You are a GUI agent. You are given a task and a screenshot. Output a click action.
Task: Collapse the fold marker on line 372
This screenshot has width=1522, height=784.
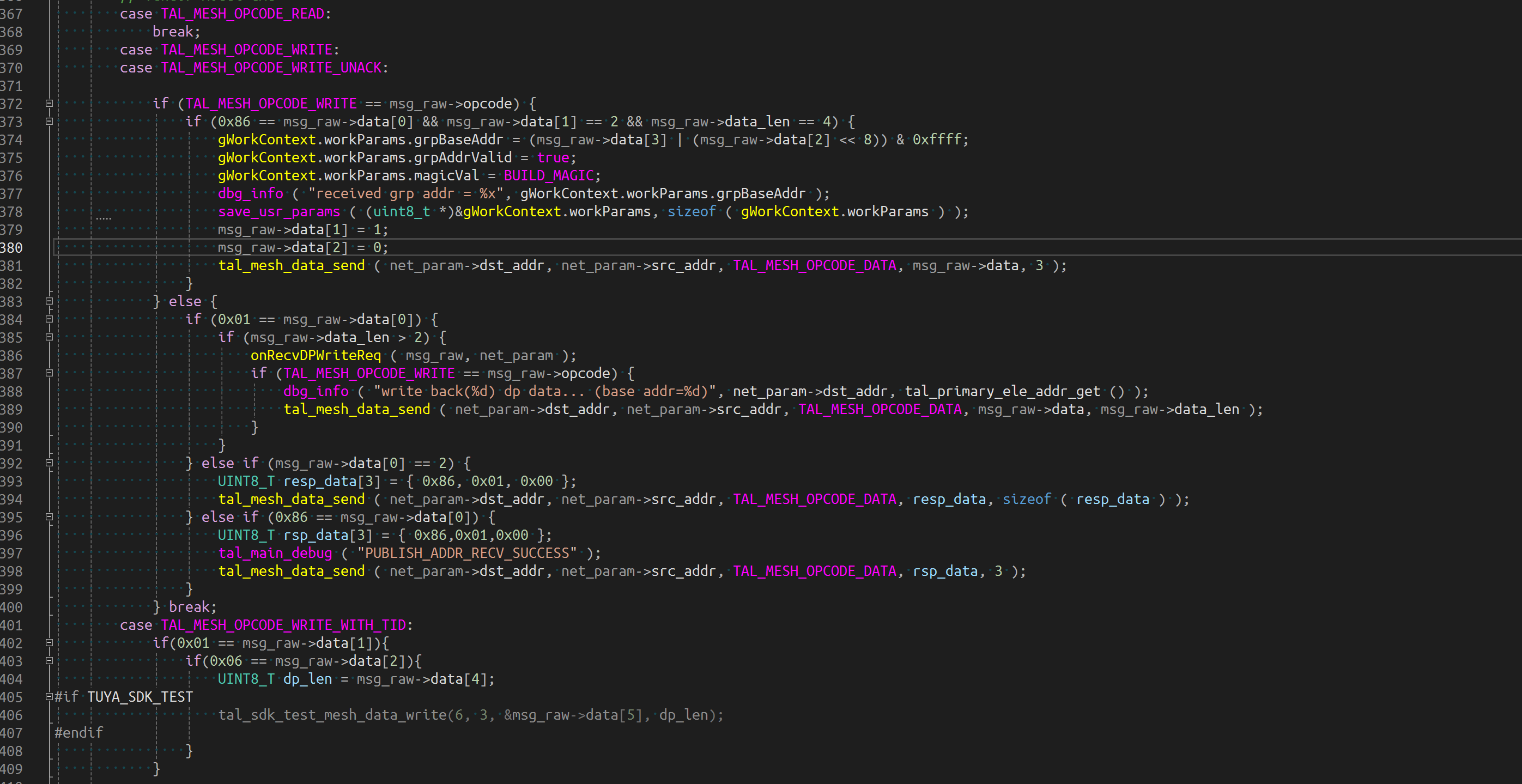(x=50, y=104)
